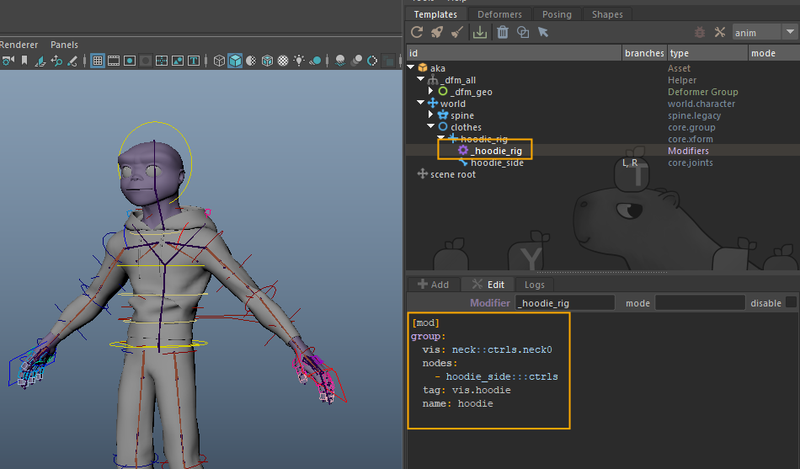Open the Panels menu

click(64, 45)
